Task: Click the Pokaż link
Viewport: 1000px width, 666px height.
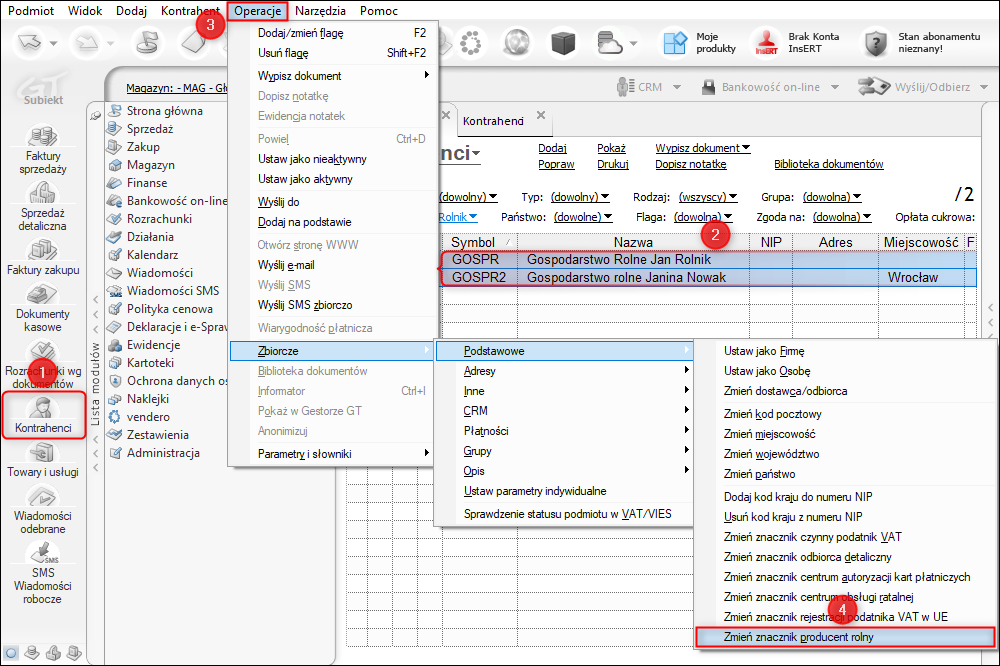Action: point(611,148)
